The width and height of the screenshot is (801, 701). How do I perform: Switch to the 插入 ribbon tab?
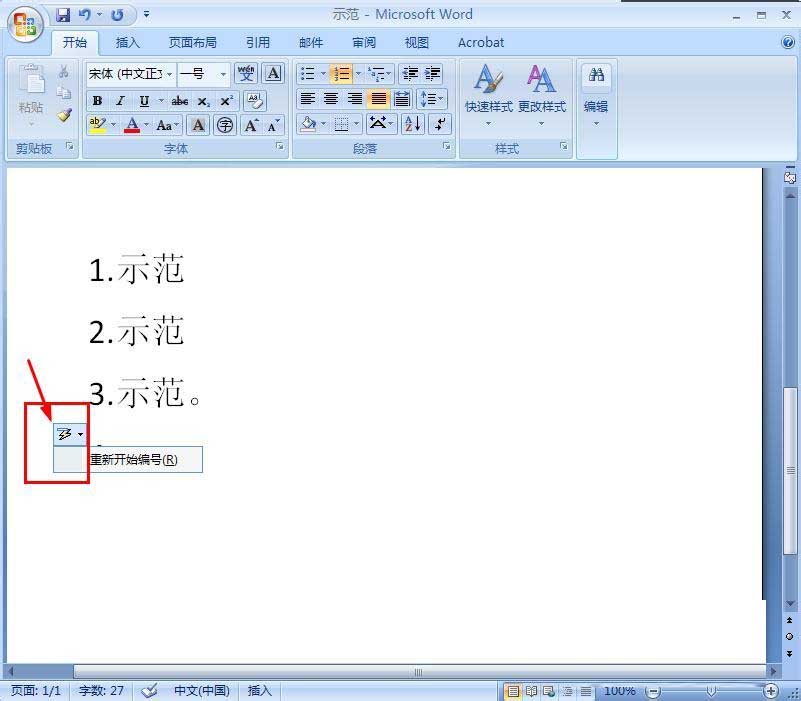tap(128, 43)
